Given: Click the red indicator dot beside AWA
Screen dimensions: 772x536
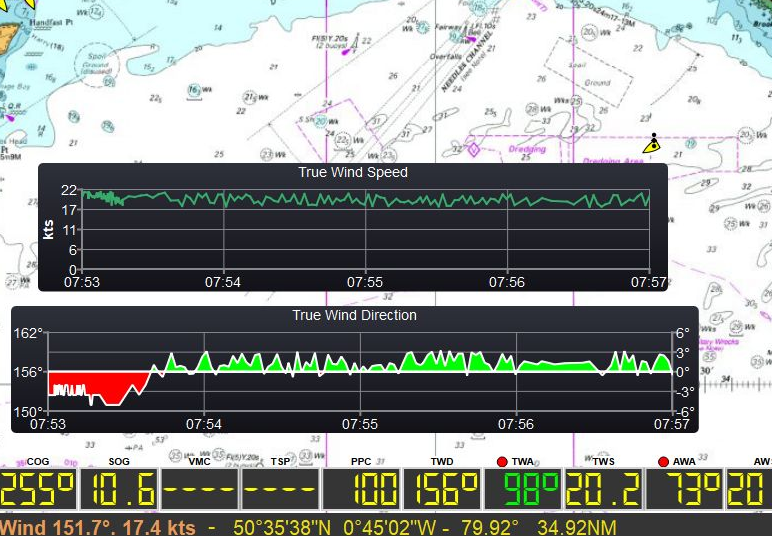Looking at the screenshot, I should point(663,462).
